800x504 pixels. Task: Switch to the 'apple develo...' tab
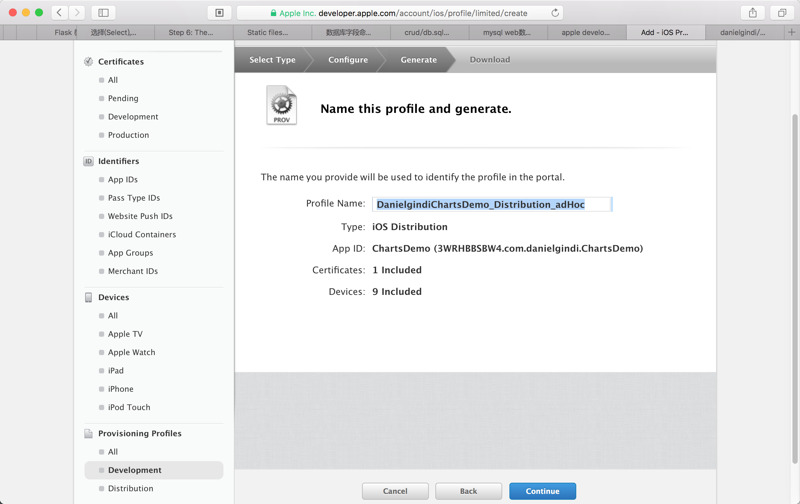tap(586, 32)
